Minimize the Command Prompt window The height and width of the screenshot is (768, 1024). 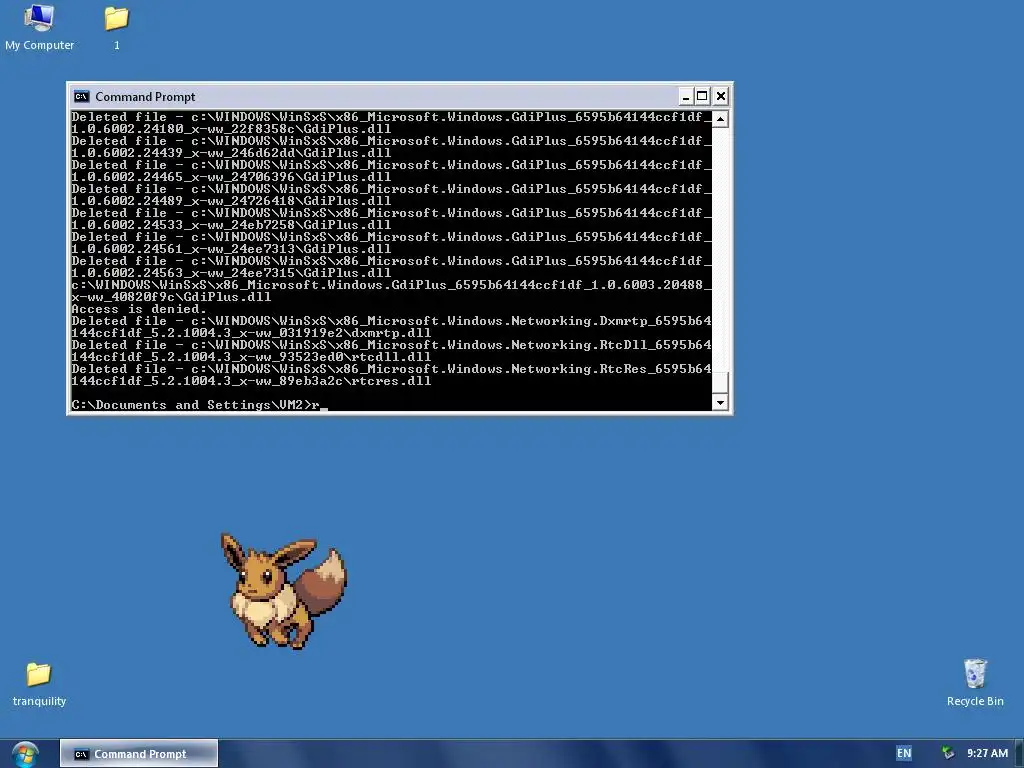point(685,97)
